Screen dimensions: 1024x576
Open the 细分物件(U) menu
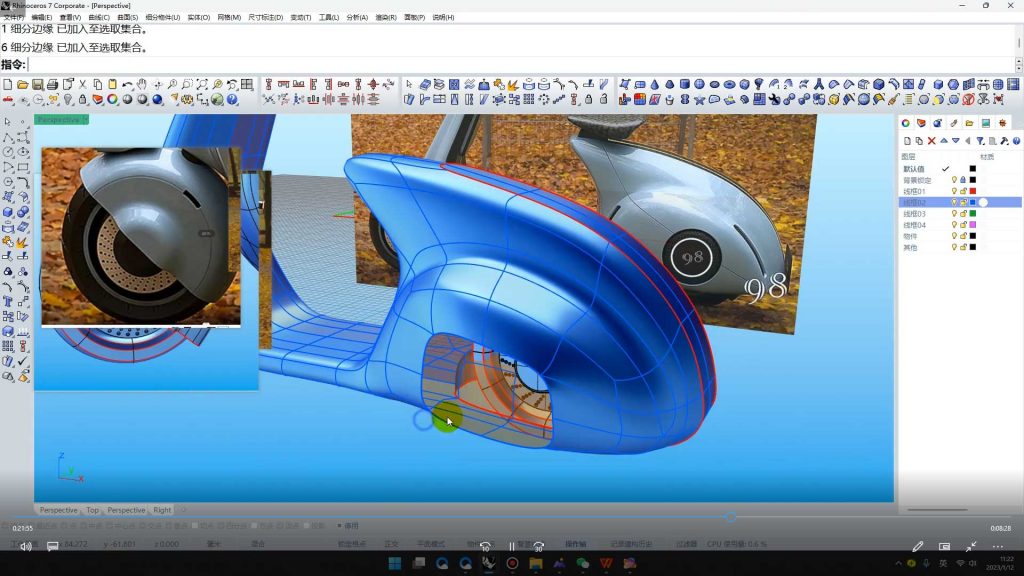click(163, 17)
